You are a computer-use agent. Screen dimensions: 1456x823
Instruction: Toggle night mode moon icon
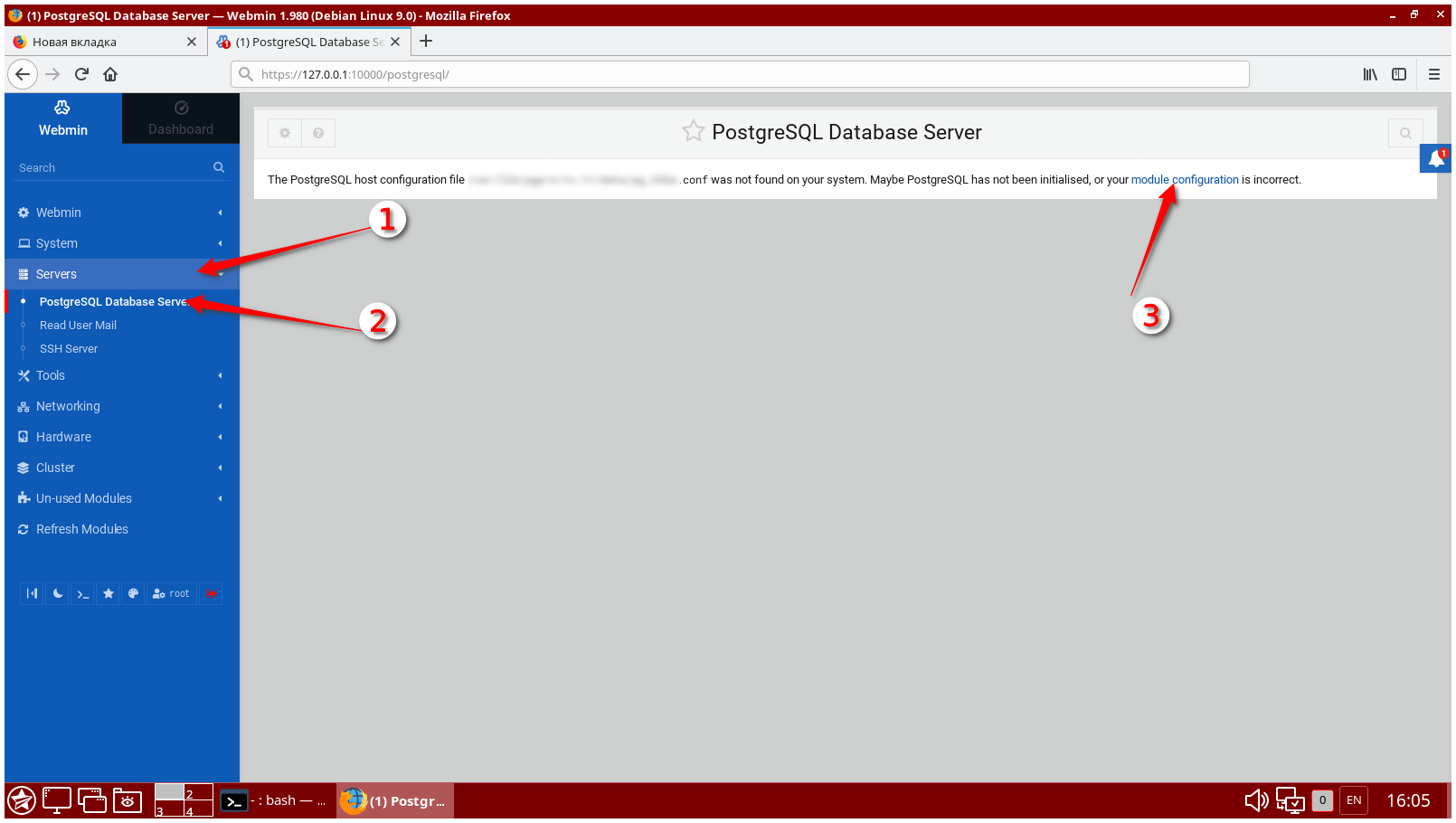pyautogui.click(x=58, y=593)
